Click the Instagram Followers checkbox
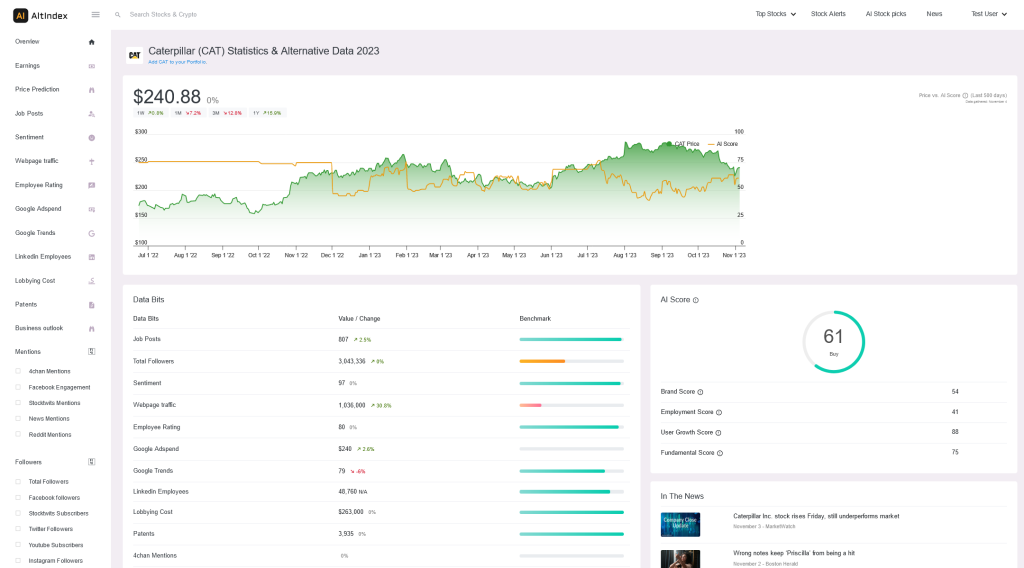The height and width of the screenshot is (568, 1024). pyautogui.click(x=18, y=560)
